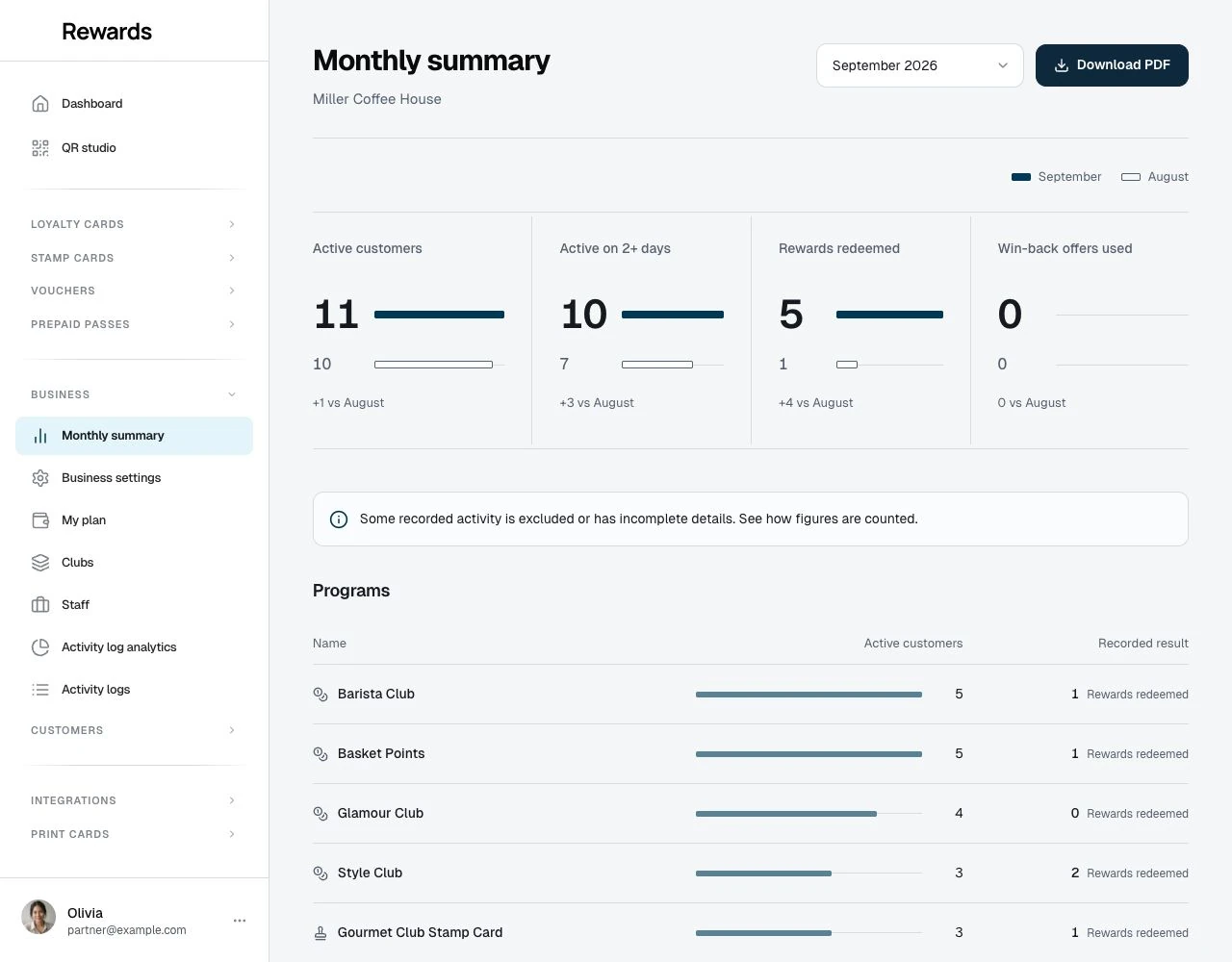Click the Glamour Club program icon
1232x962 pixels.
pyautogui.click(x=321, y=814)
